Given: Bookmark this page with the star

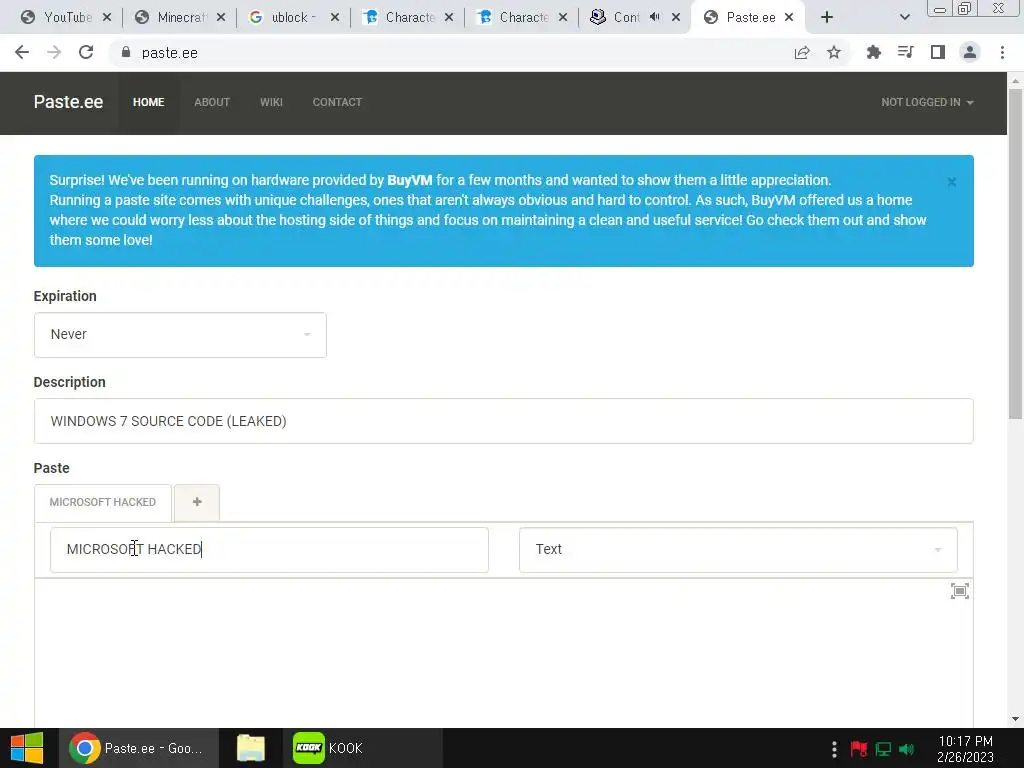Looking at the screenshot, I should (x=834, y=52).
